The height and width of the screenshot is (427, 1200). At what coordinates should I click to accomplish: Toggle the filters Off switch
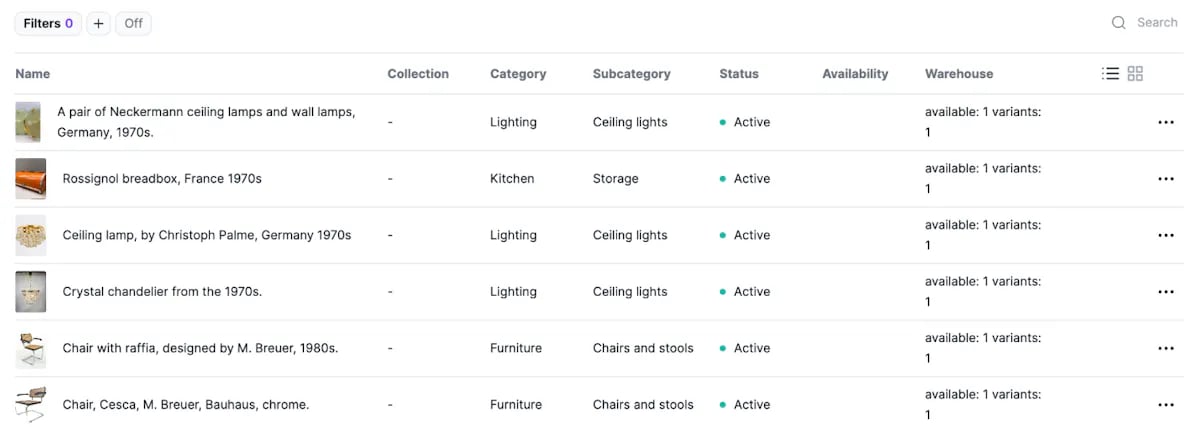click(133, 23)
